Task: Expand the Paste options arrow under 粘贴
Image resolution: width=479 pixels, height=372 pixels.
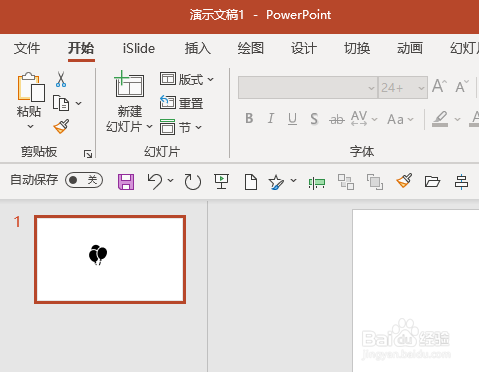Action: tap(30, 126)
